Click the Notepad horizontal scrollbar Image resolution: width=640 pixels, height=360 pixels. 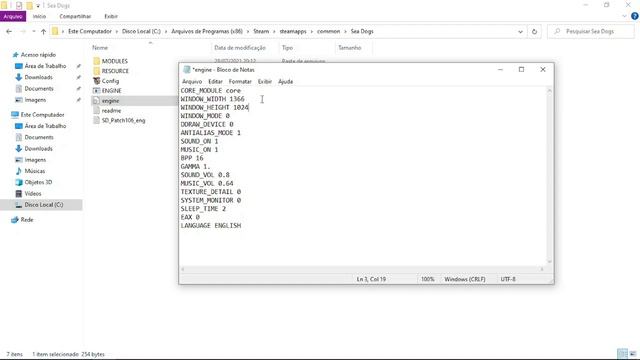pyautogui.click(x=362, y=269)
